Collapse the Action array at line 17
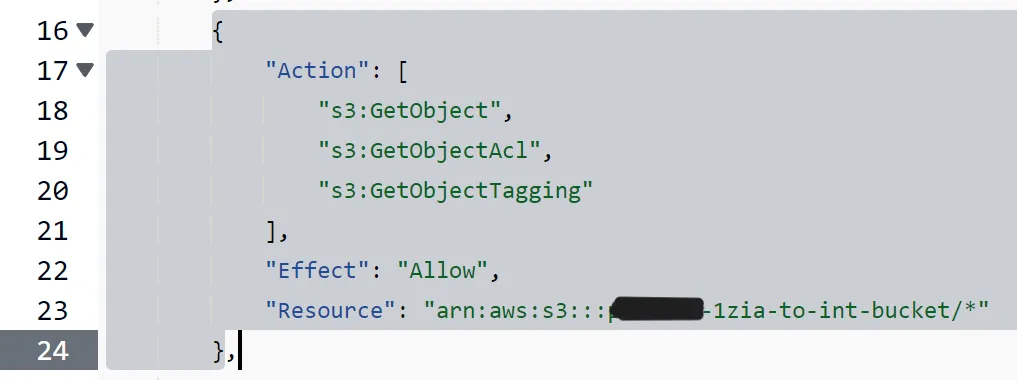The height and width of the screenshot is (380, 1017). (85, 69)
